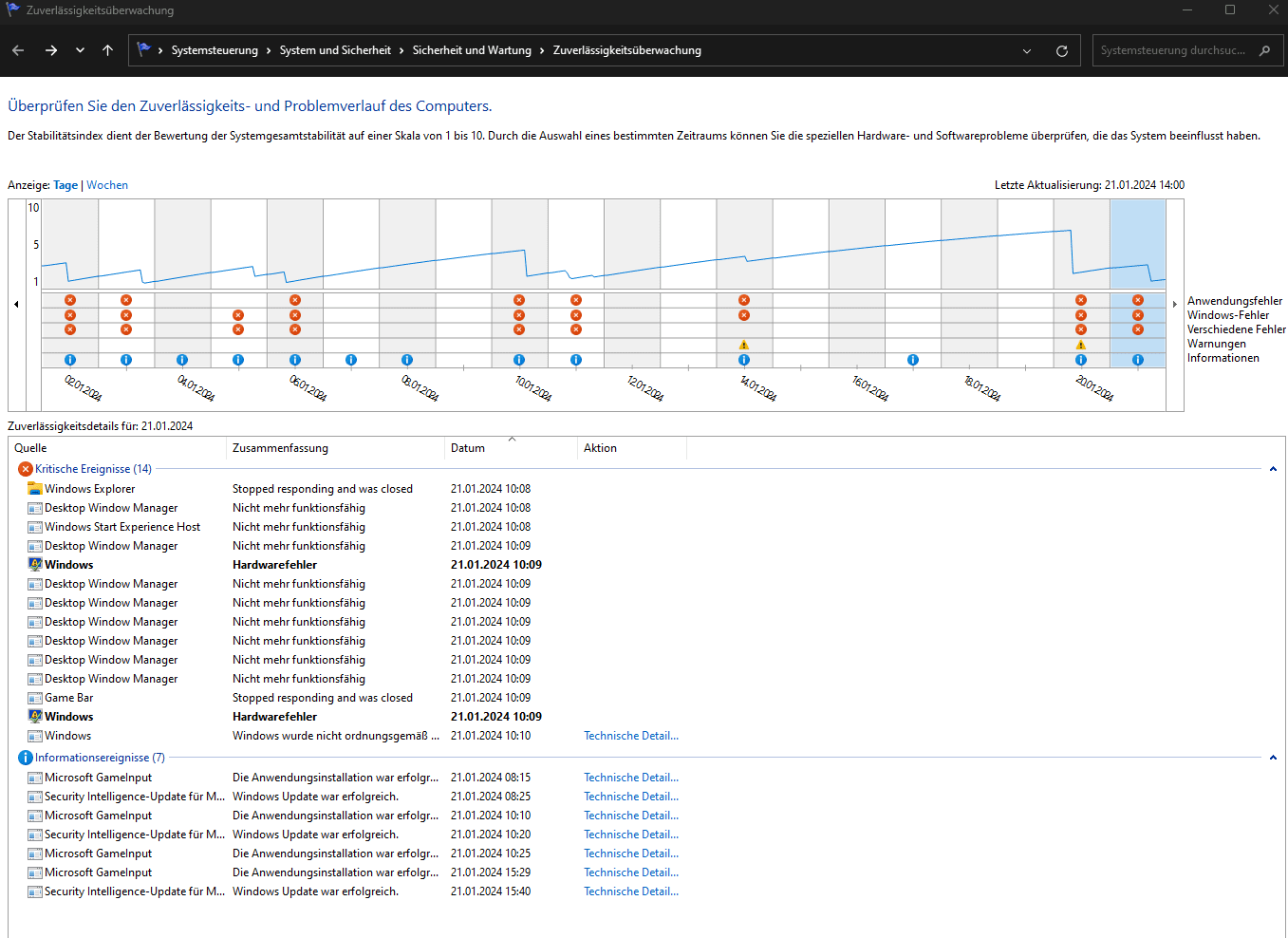1288x938 pixels.
Task: Select the Windows Start Experience Host icon
Action: coord(35,527)
